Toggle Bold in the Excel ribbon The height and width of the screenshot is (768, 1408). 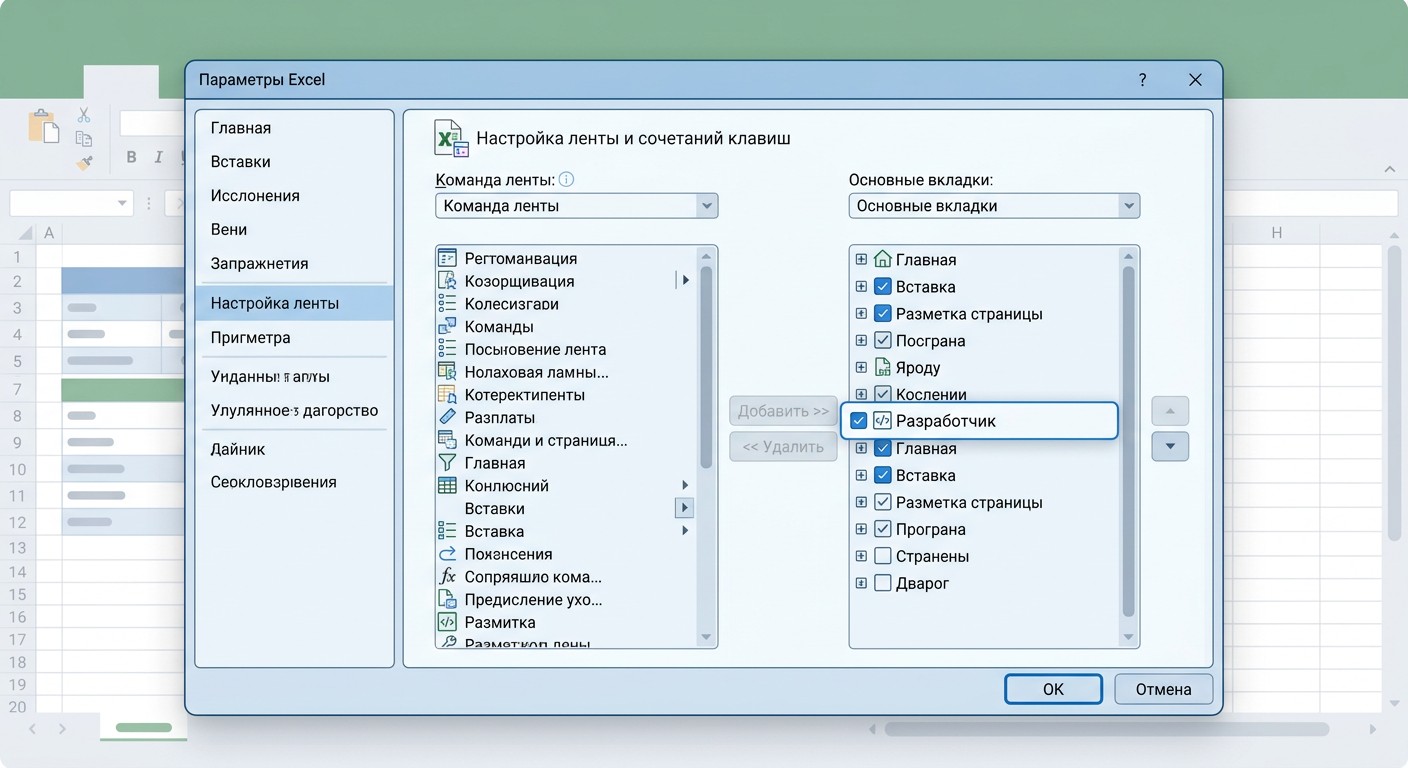(131, 157)
